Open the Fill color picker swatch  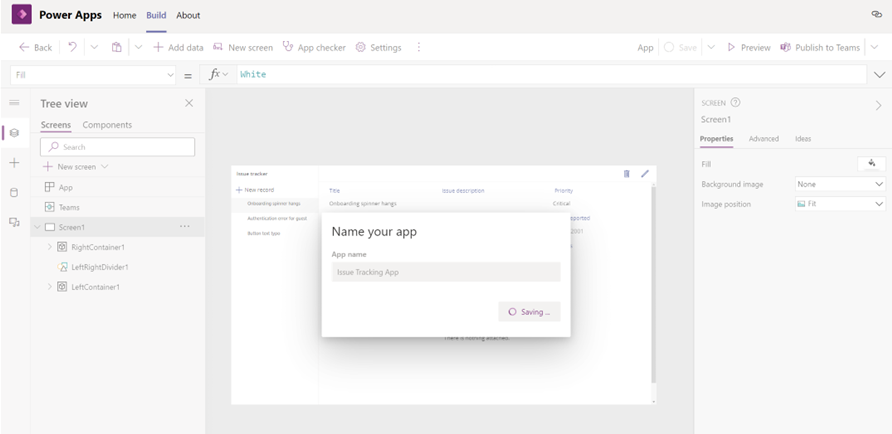[872, 164]
